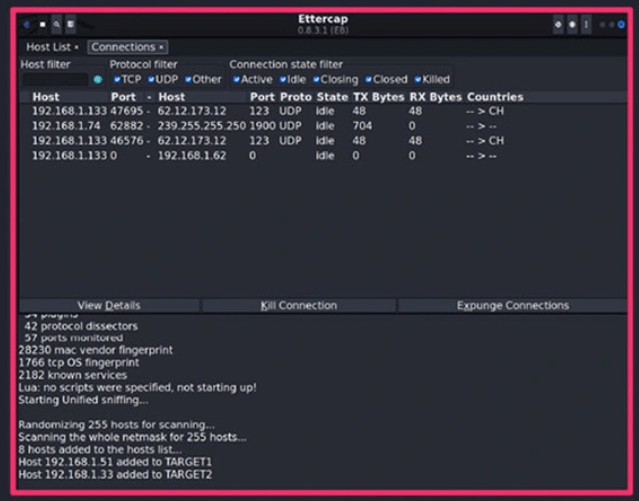Sort by the Proto column header
Viewport: 639px width, 501px height.
coord(296,97)
